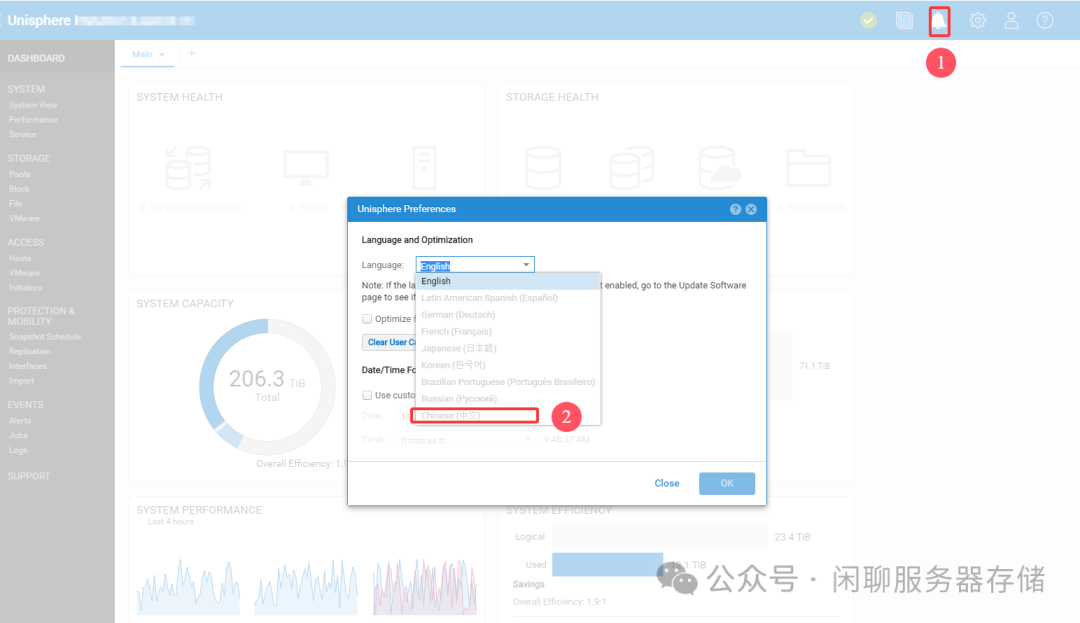The height and width of the screenshot is (623, 1080).
Task: Click the first System Performance sparkline chart
Action: (188, 587)
